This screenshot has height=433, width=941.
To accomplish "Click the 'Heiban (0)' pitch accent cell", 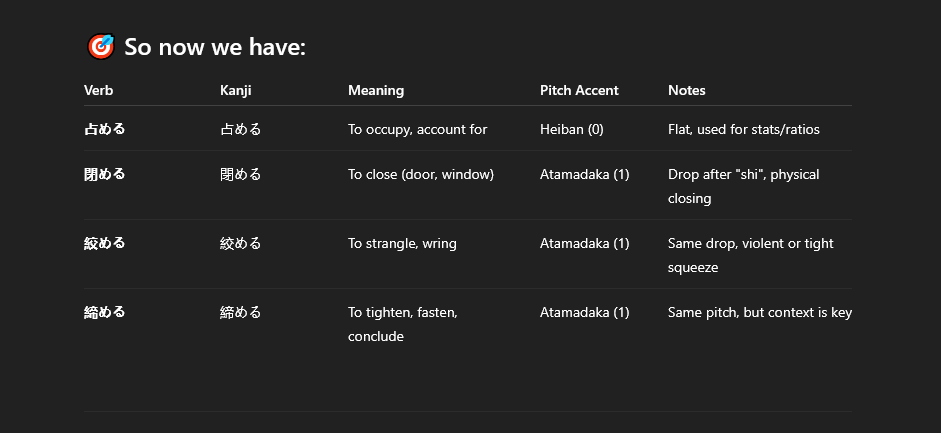I will (x=571, y=129).
